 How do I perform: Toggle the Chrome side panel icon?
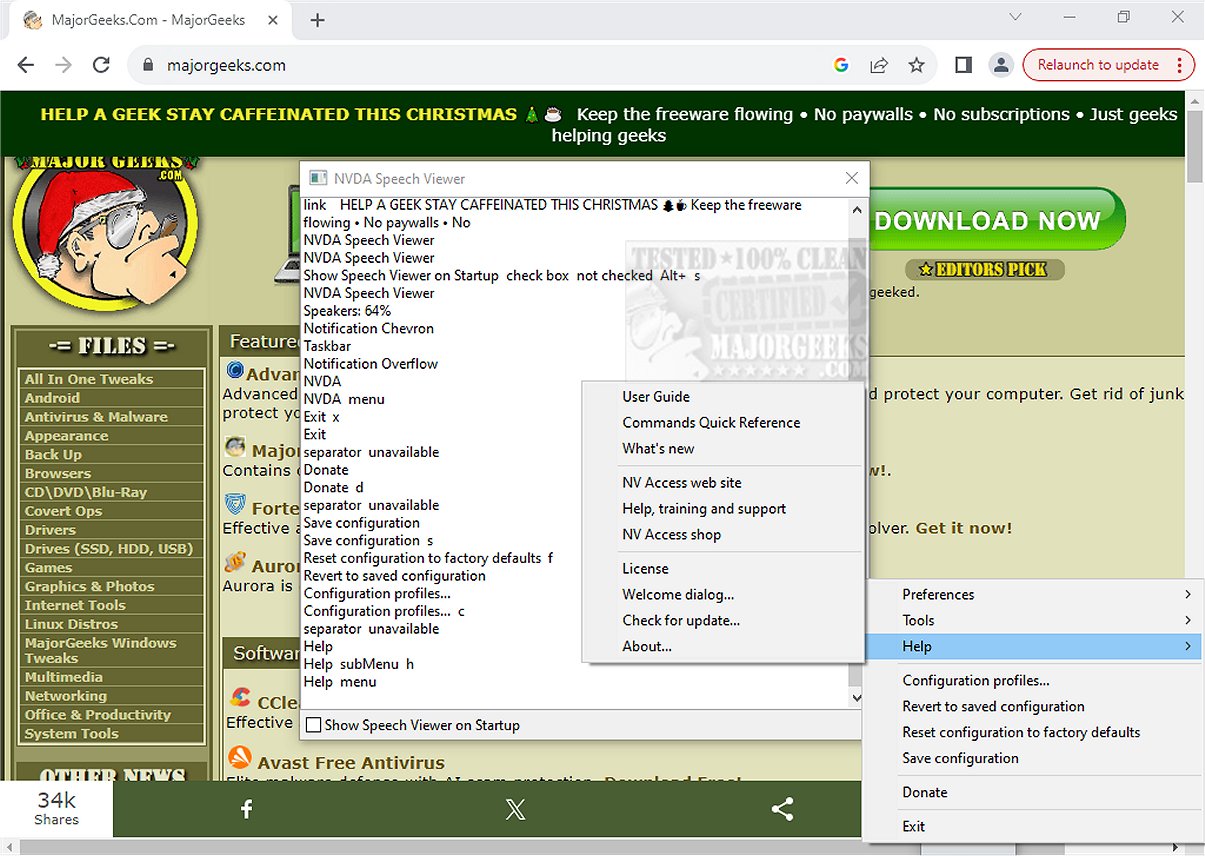click(x=963, y=65)
